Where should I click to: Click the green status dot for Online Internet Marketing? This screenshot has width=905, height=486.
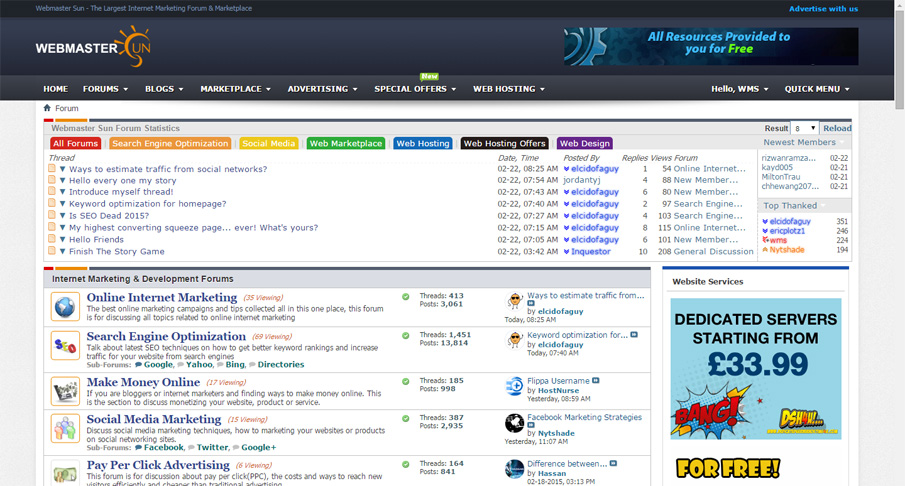click(406, 297)
